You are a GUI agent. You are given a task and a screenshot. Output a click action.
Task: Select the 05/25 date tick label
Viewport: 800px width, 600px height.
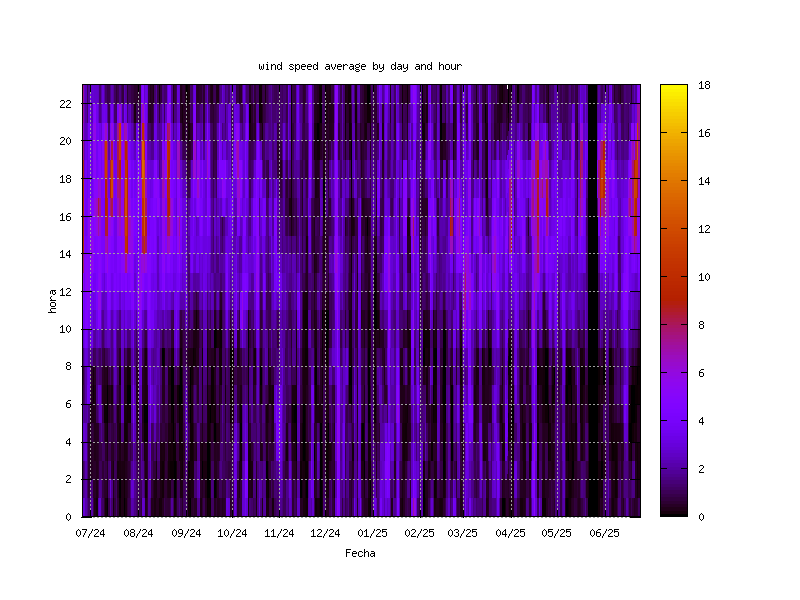[x=557, y=533]
